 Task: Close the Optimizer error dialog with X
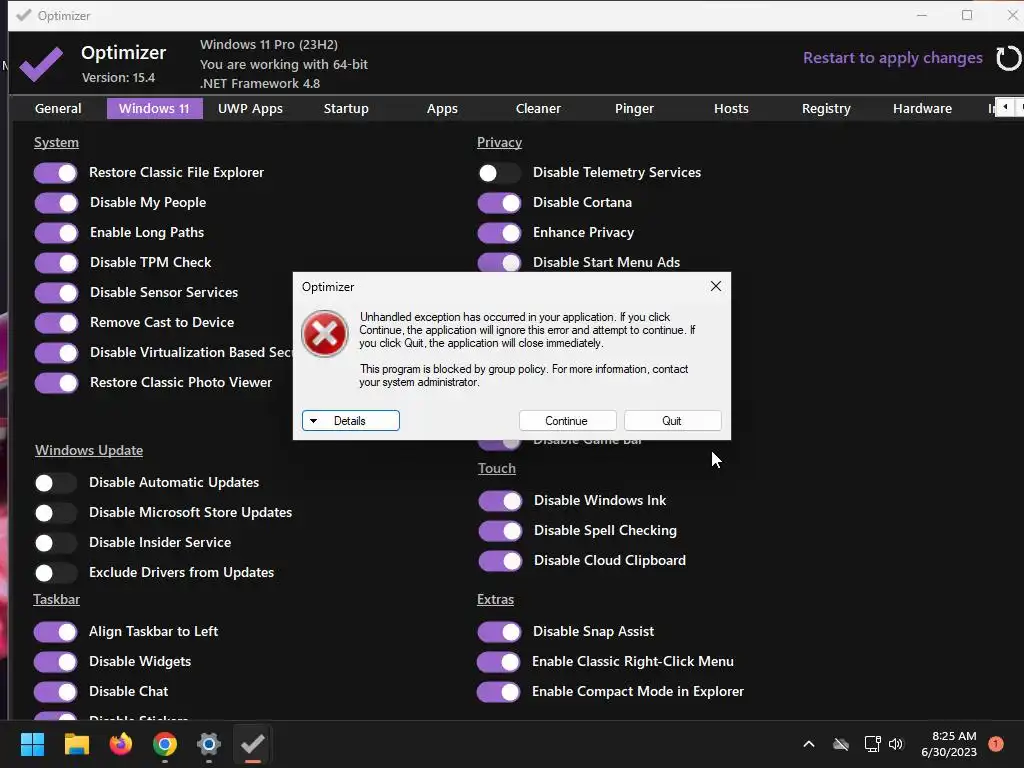[716, 286]
